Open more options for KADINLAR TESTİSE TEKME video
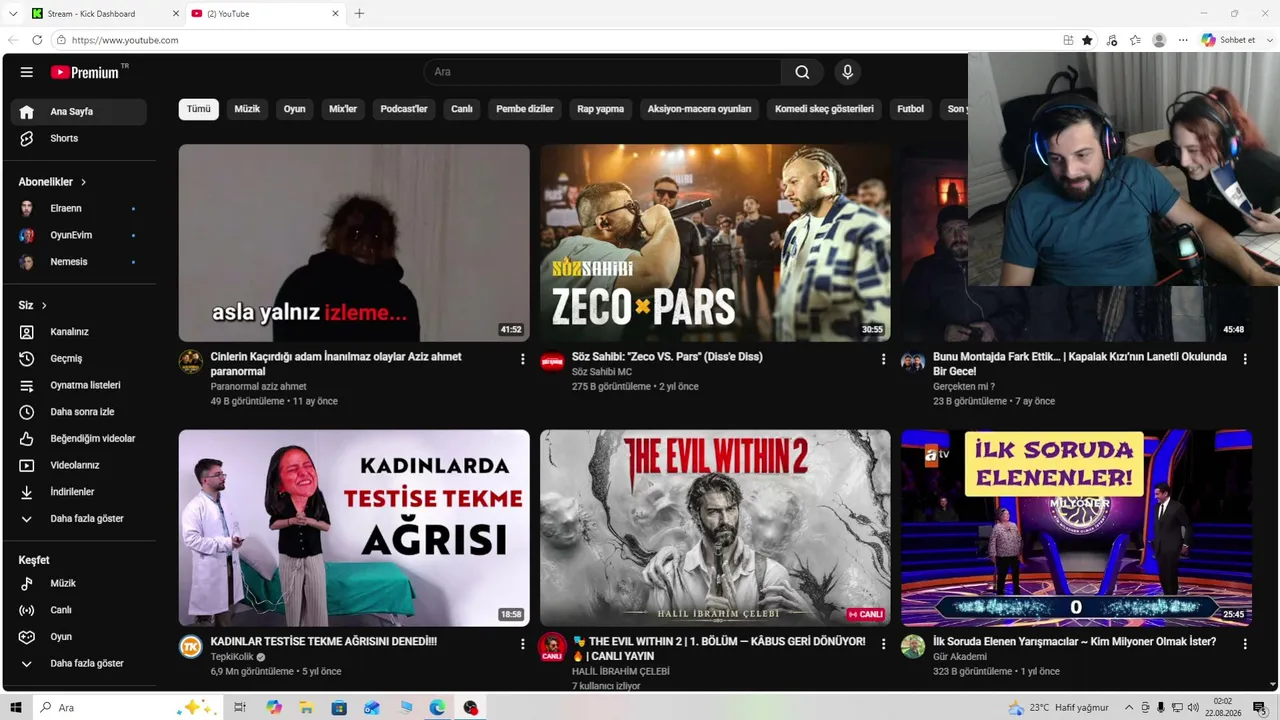The image size is (1280, 720). click(522, 644)
